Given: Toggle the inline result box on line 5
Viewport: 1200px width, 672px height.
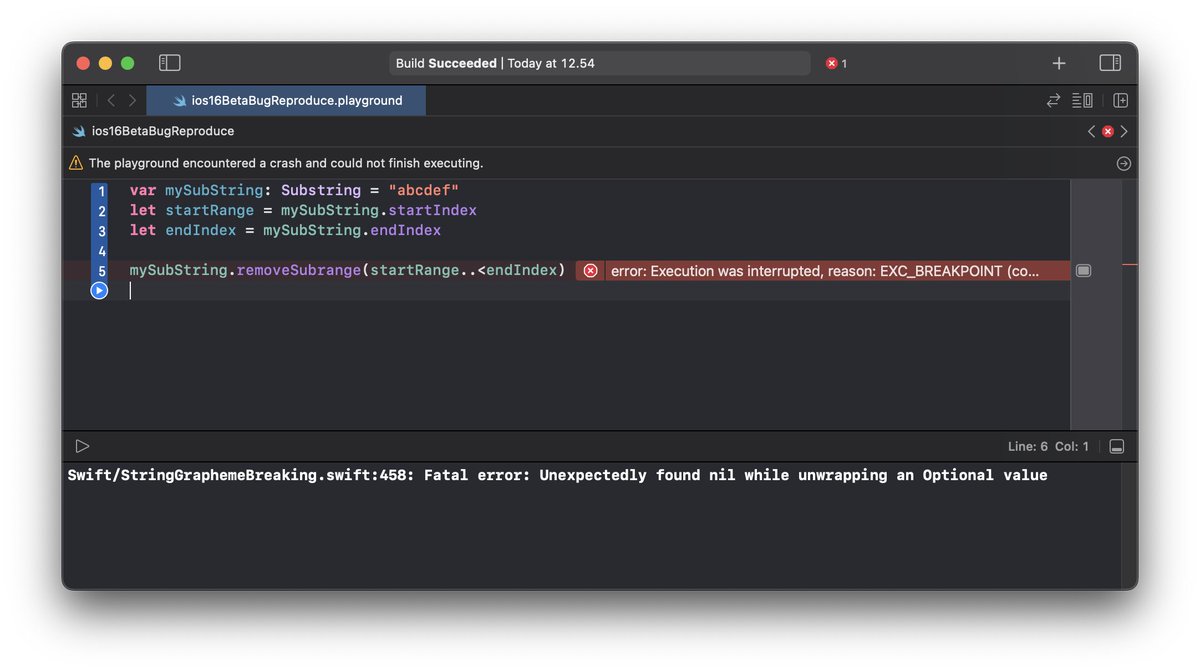Looking at the screenshot, I should (1083, 270).
